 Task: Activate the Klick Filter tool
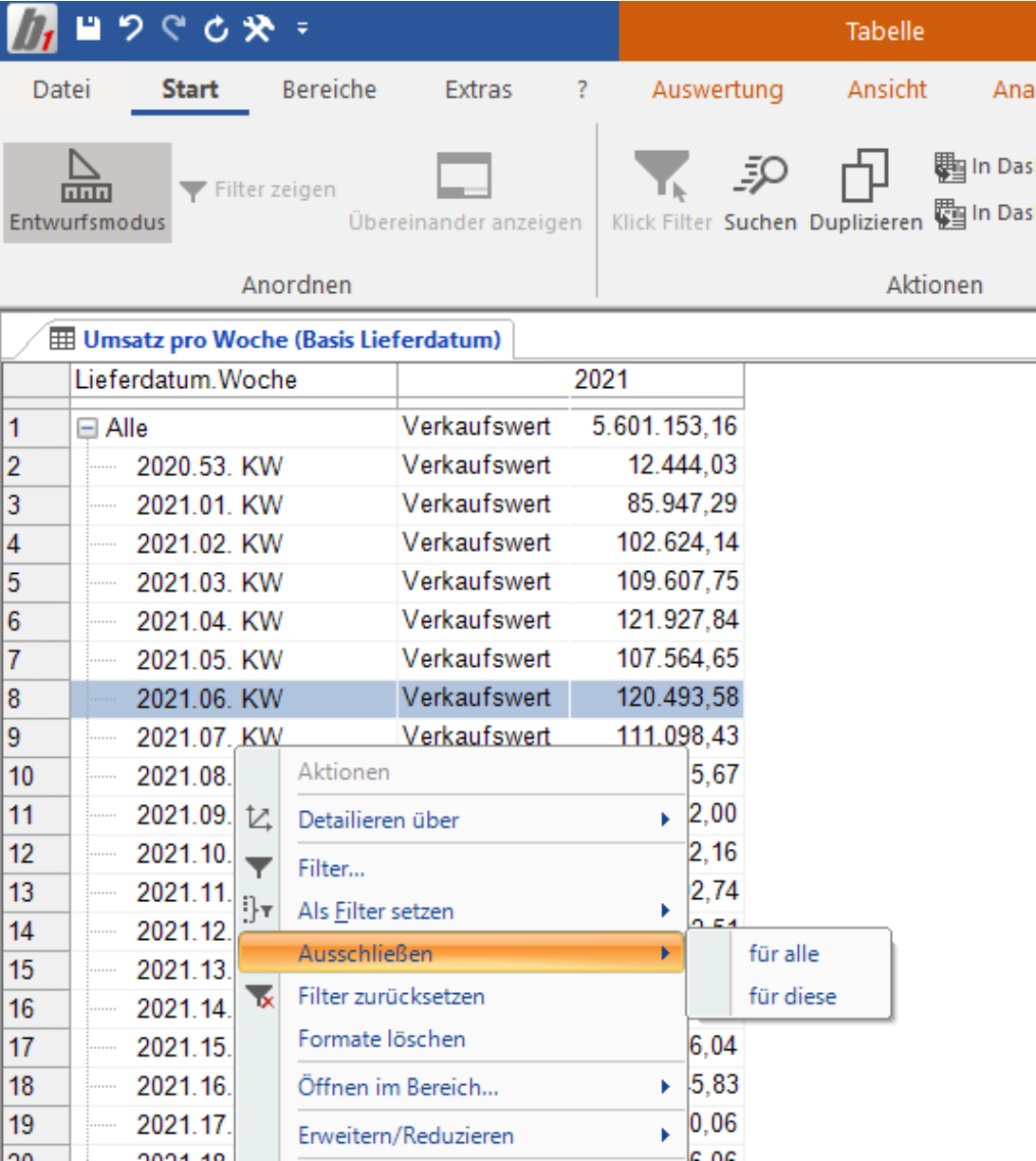(661, 193)
